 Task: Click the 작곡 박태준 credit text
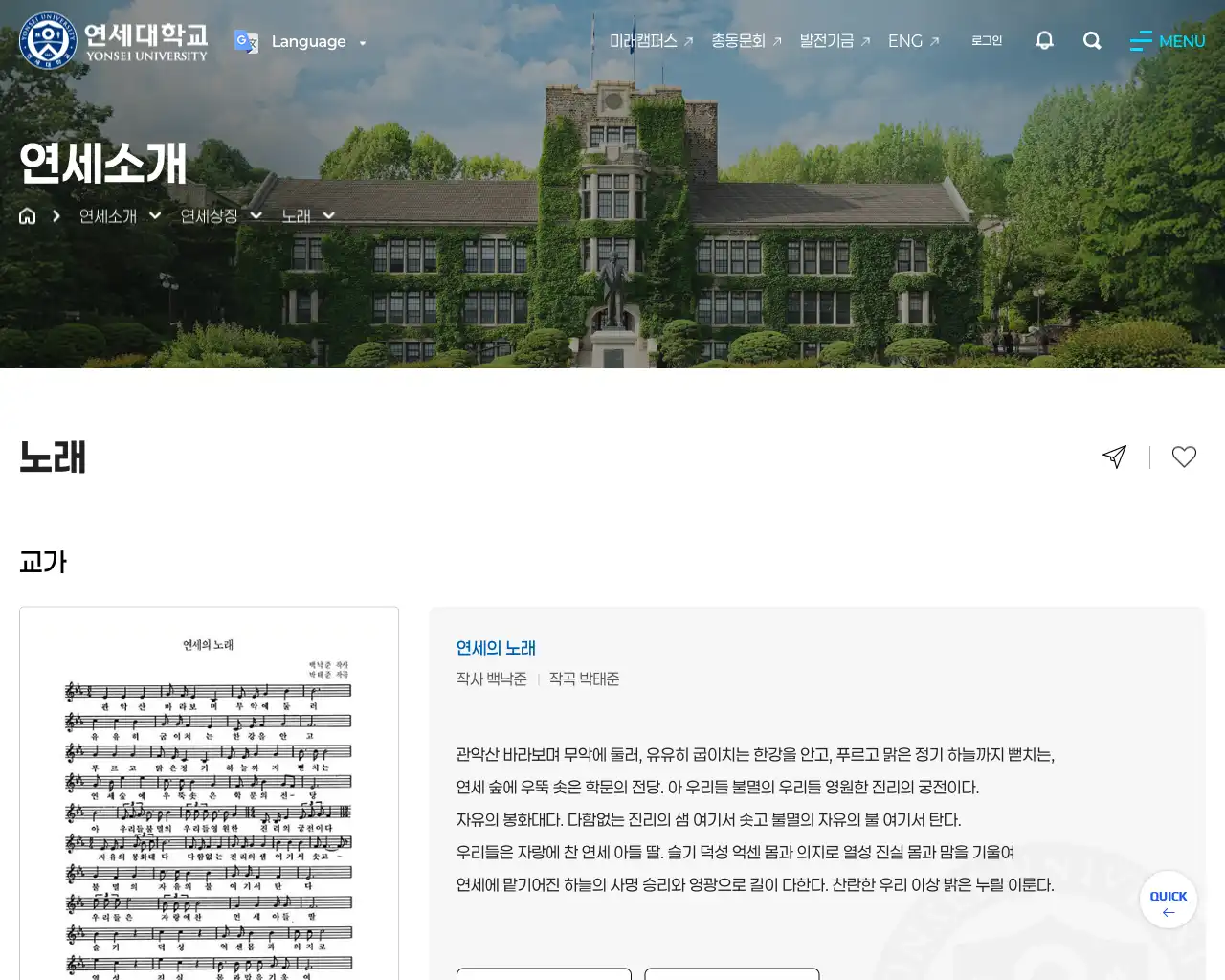click(x=584, y=679)
